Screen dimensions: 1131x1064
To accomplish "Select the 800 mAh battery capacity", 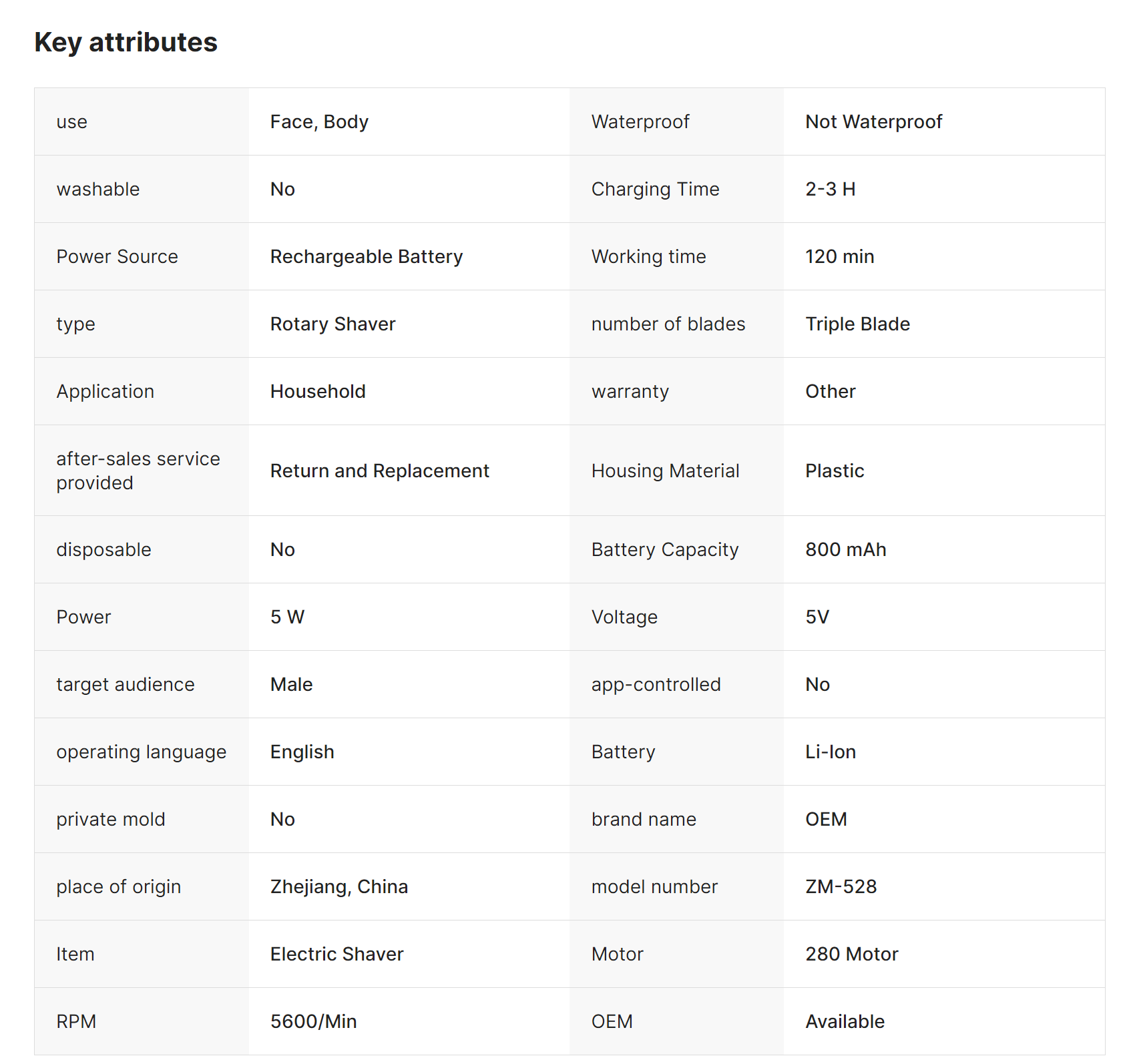I will click(845, 550).
